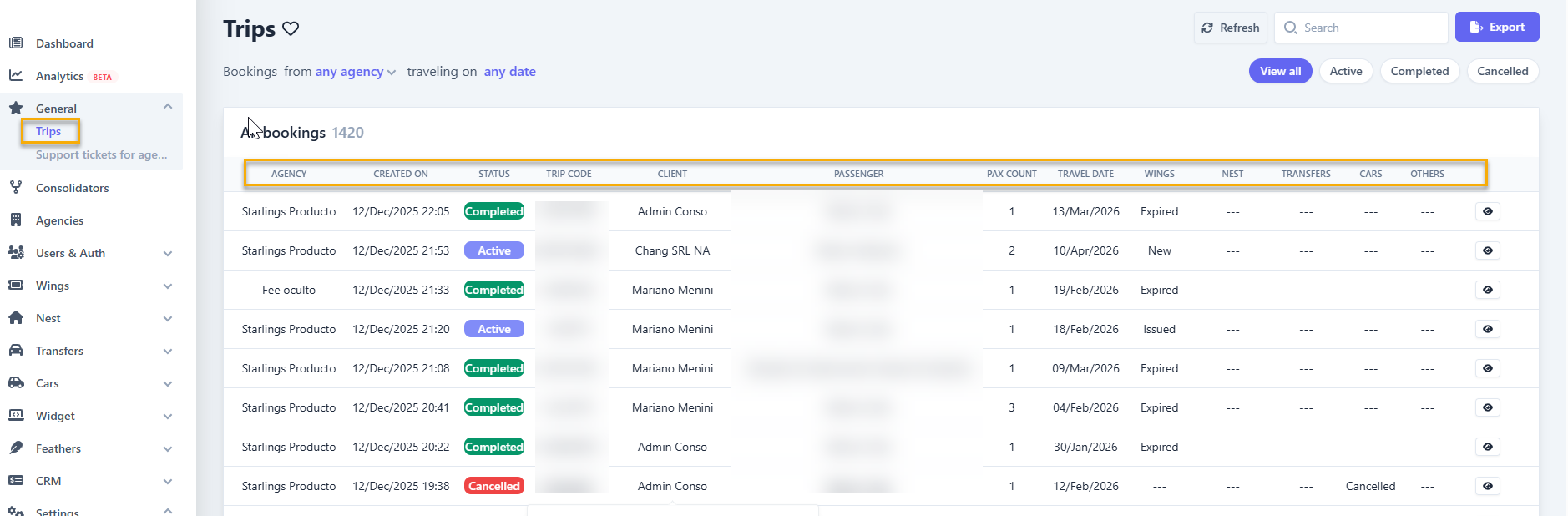Open the 'any agency' filter dropdown

[355, 72]
